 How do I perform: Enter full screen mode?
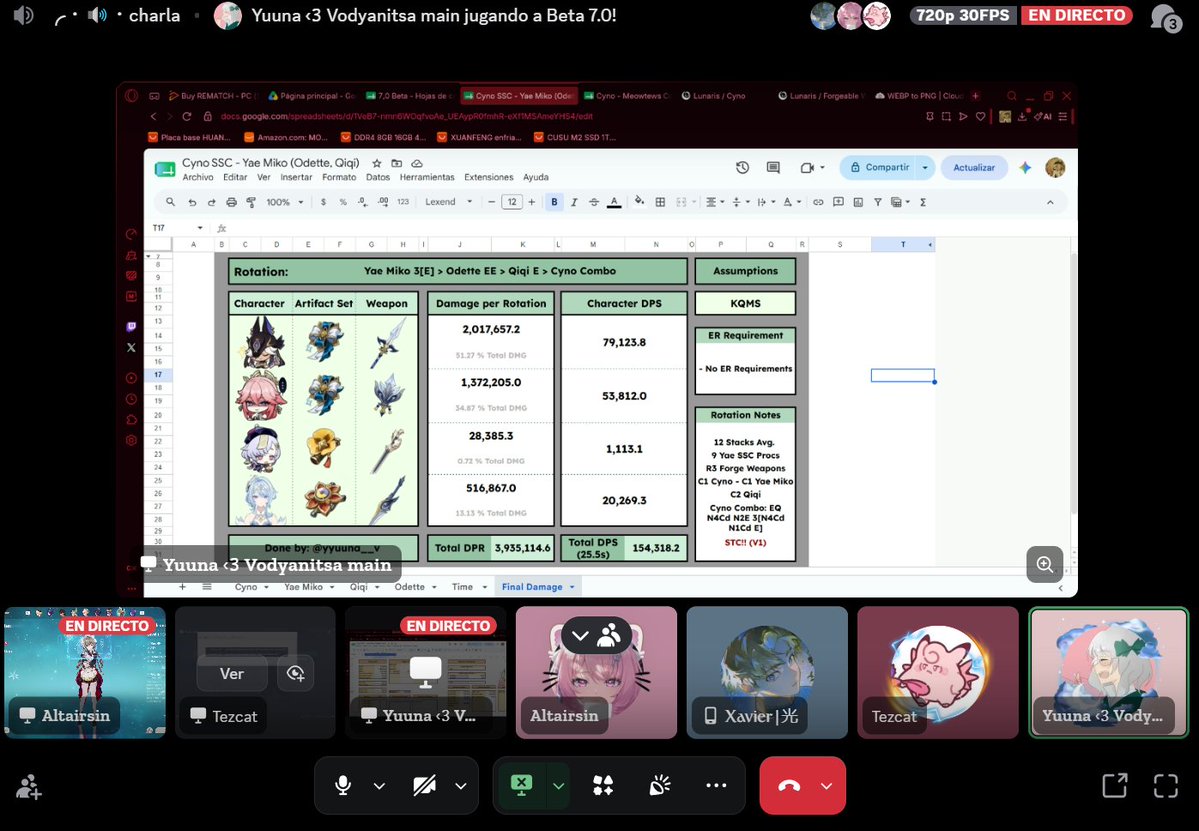click(1165, 785)
